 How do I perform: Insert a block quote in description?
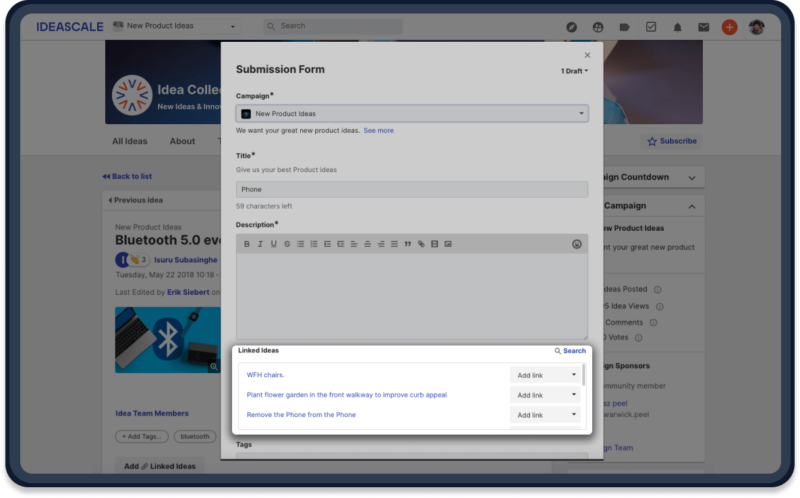point(408,244)
